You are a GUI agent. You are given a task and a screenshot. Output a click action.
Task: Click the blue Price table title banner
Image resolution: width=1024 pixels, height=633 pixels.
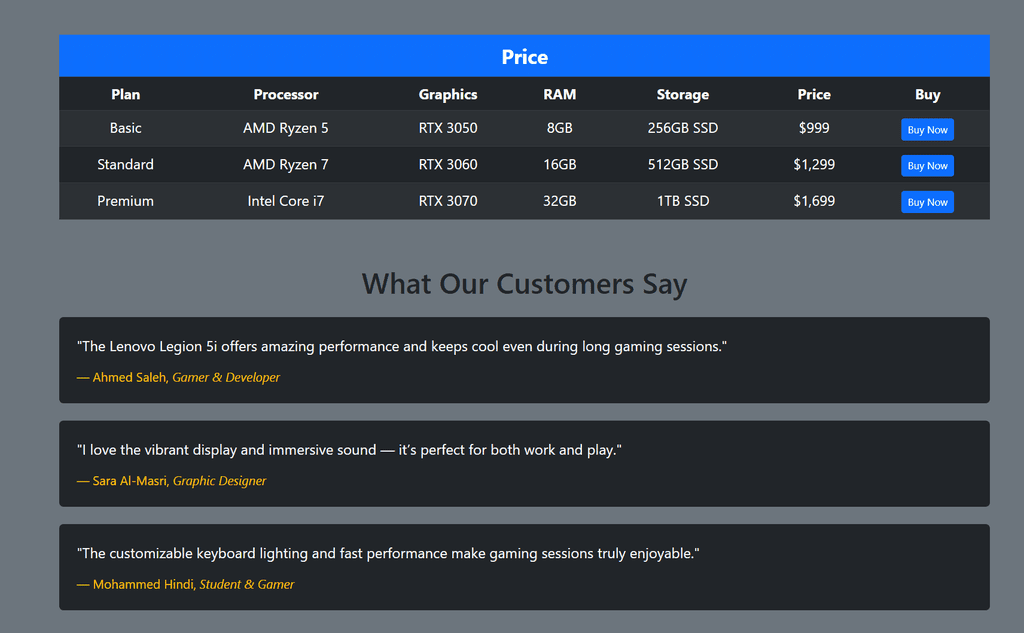pos(524,57)
